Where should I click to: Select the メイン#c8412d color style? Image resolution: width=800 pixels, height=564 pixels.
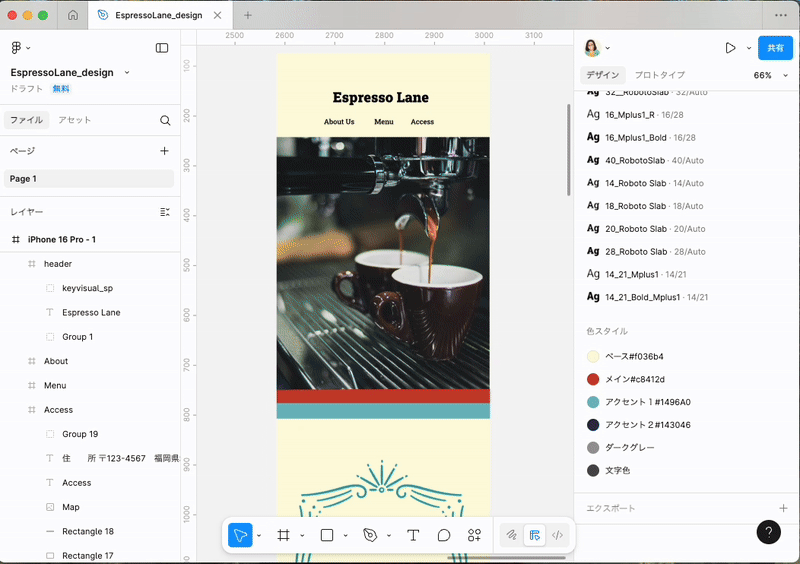coord(635,379)
